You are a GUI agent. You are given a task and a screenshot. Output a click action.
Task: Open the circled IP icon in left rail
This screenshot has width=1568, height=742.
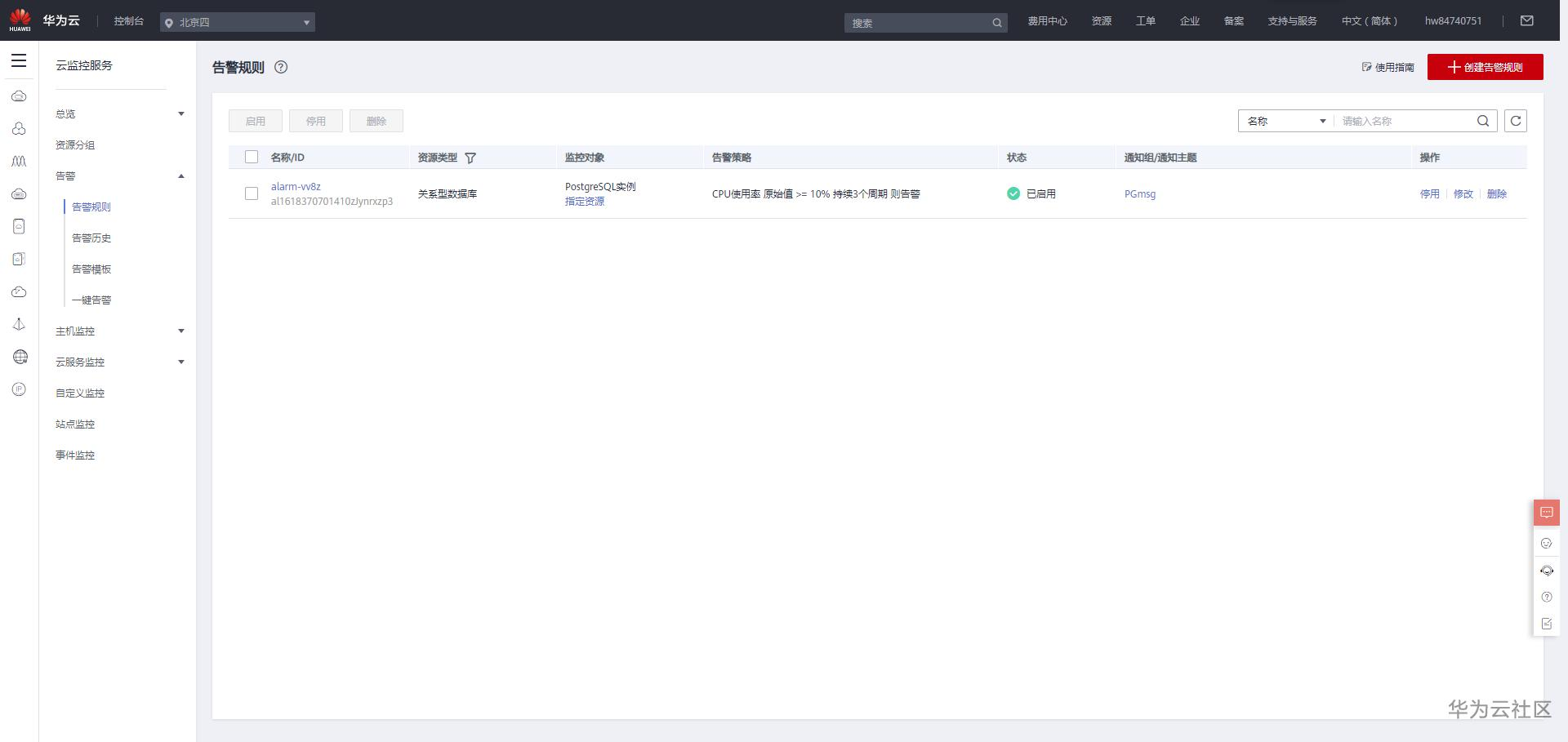[19, 389]
